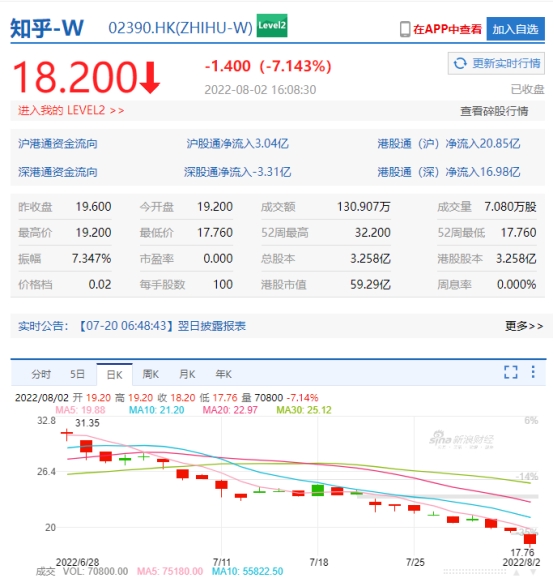Click 更多>> for more announcements
The image size is (554, 578).
(524, 326)
